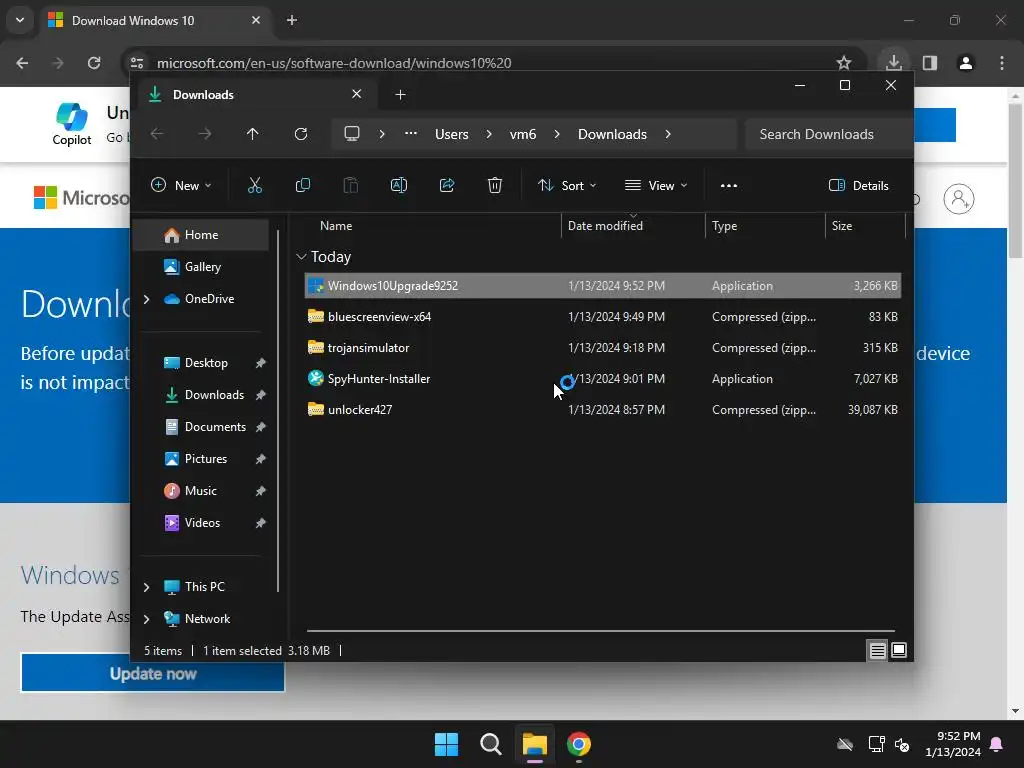Viewport: 1024px width, 768px height.
Task: Open notifications bell in system tray
Action: coord(997,744)
